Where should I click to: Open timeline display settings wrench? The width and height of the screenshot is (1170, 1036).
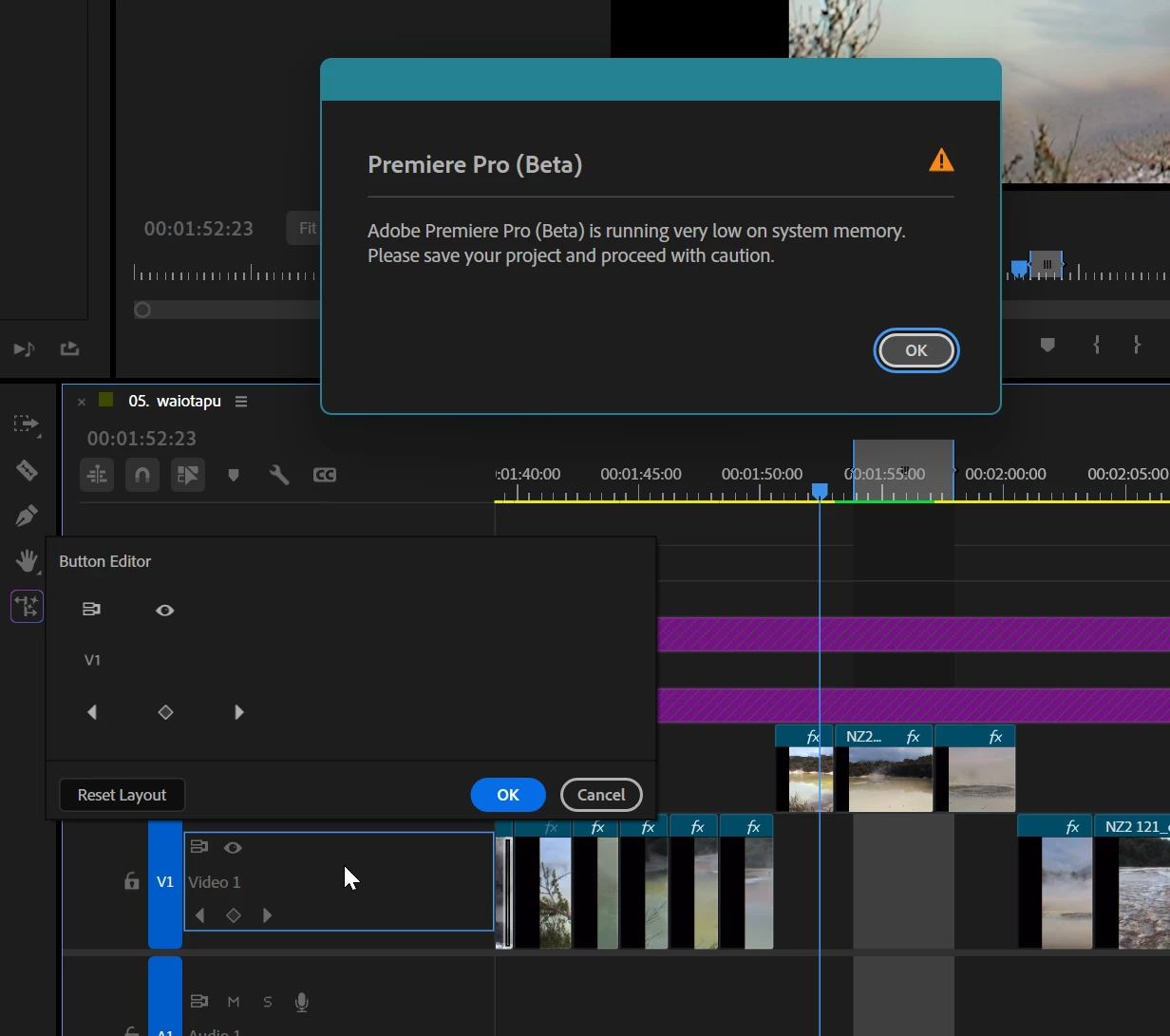click(x=279, y=475)
